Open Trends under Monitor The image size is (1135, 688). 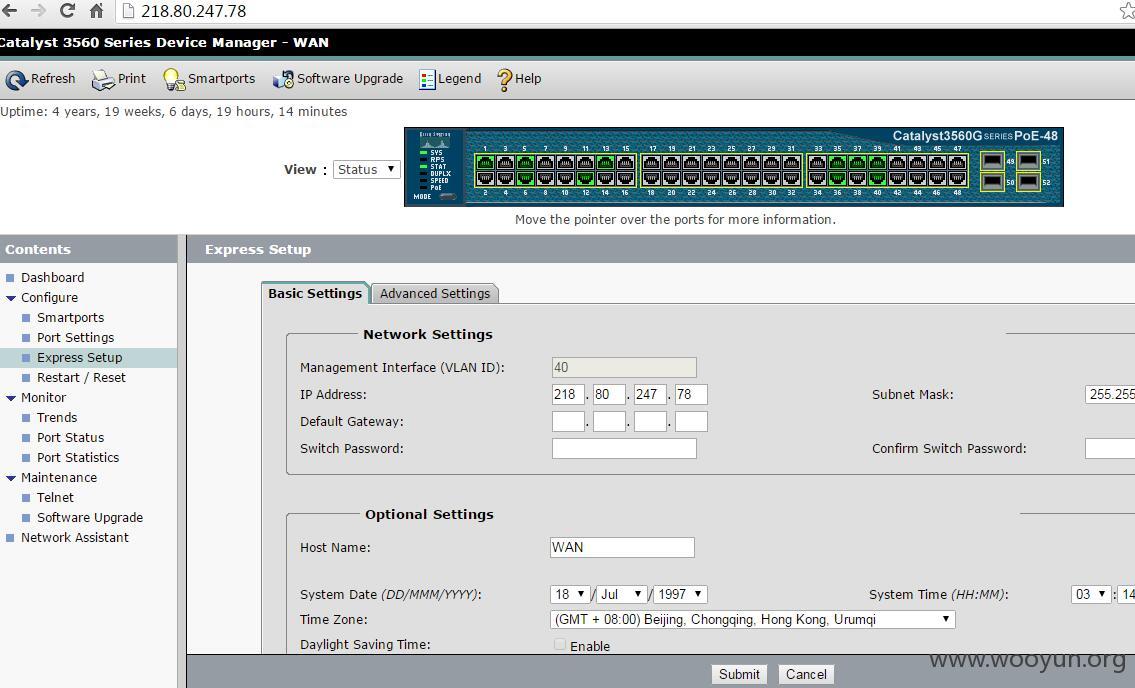[56, 418]
